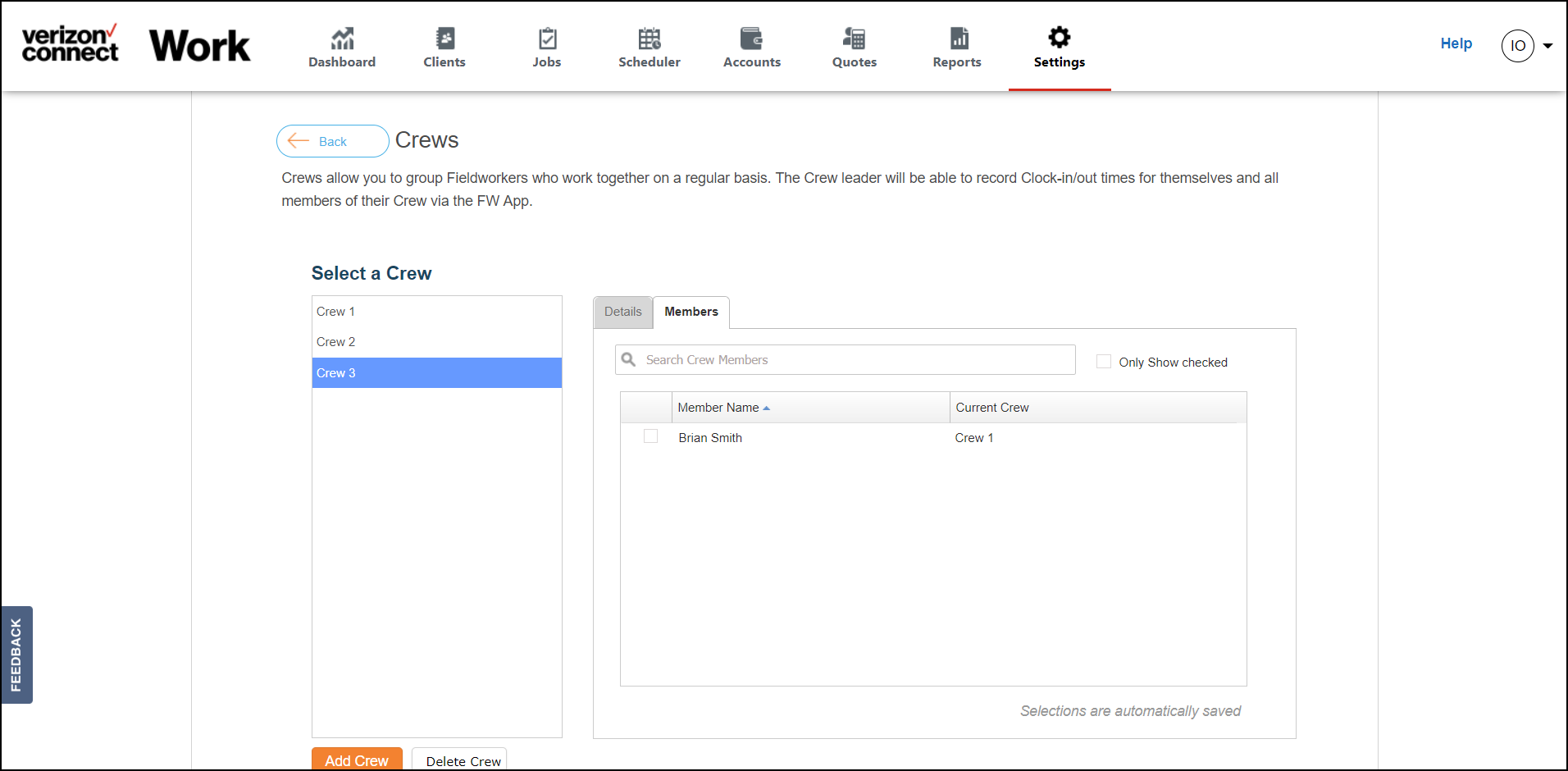Click the search magnifier icon
This screenshot has height=771, width=1568.
tap(629, 359)
